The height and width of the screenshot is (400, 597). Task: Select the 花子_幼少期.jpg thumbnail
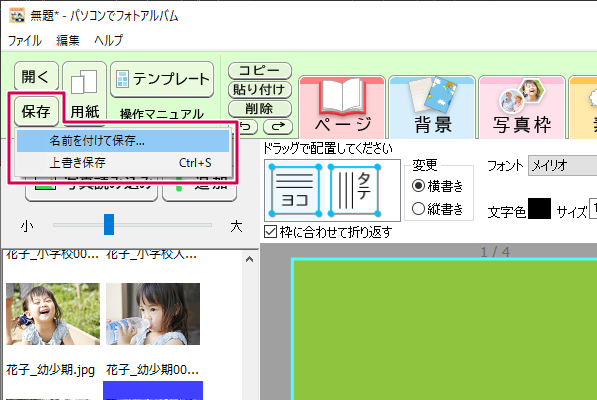click(53, 314)
